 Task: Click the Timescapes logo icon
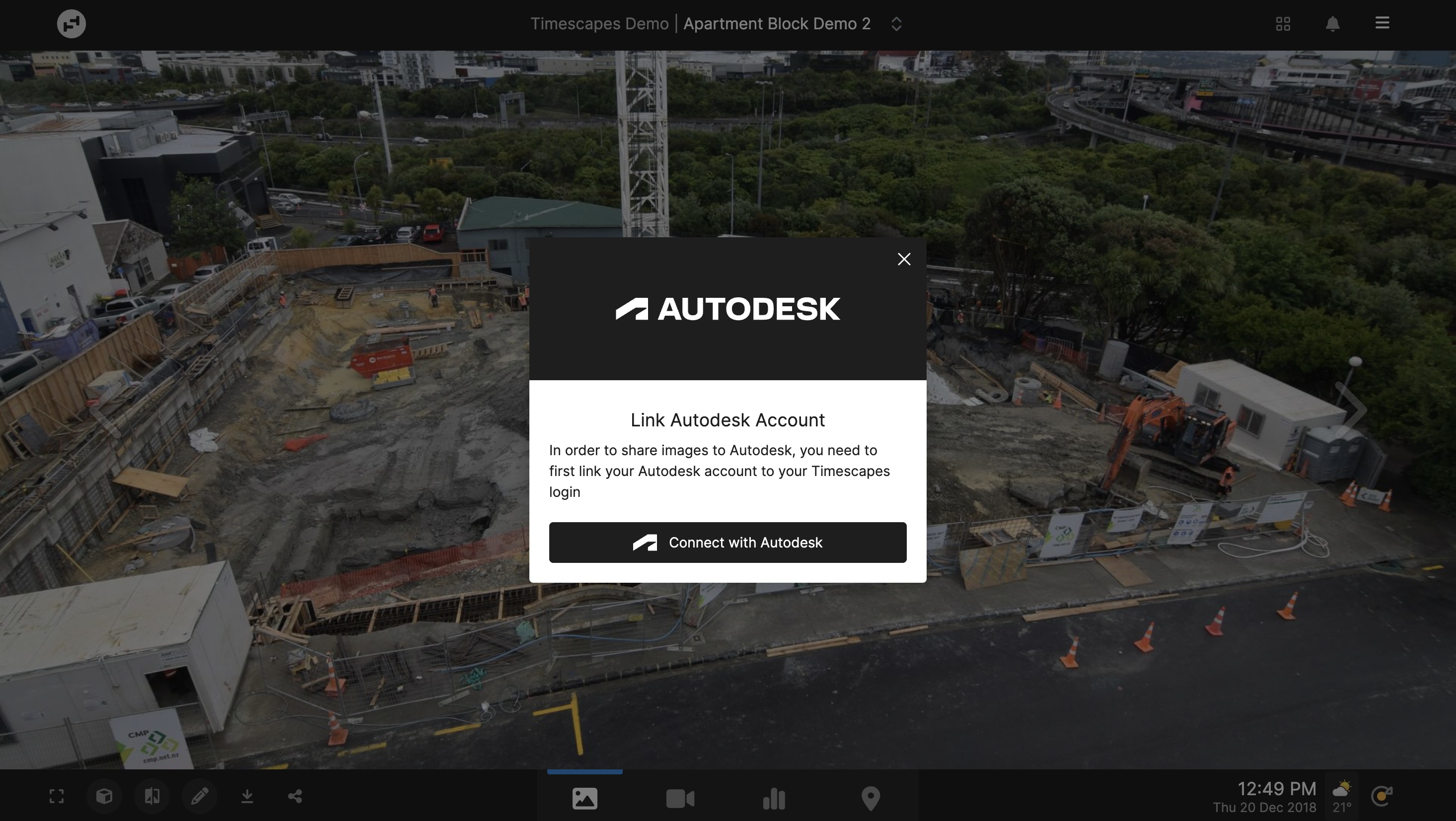[71, 24]
